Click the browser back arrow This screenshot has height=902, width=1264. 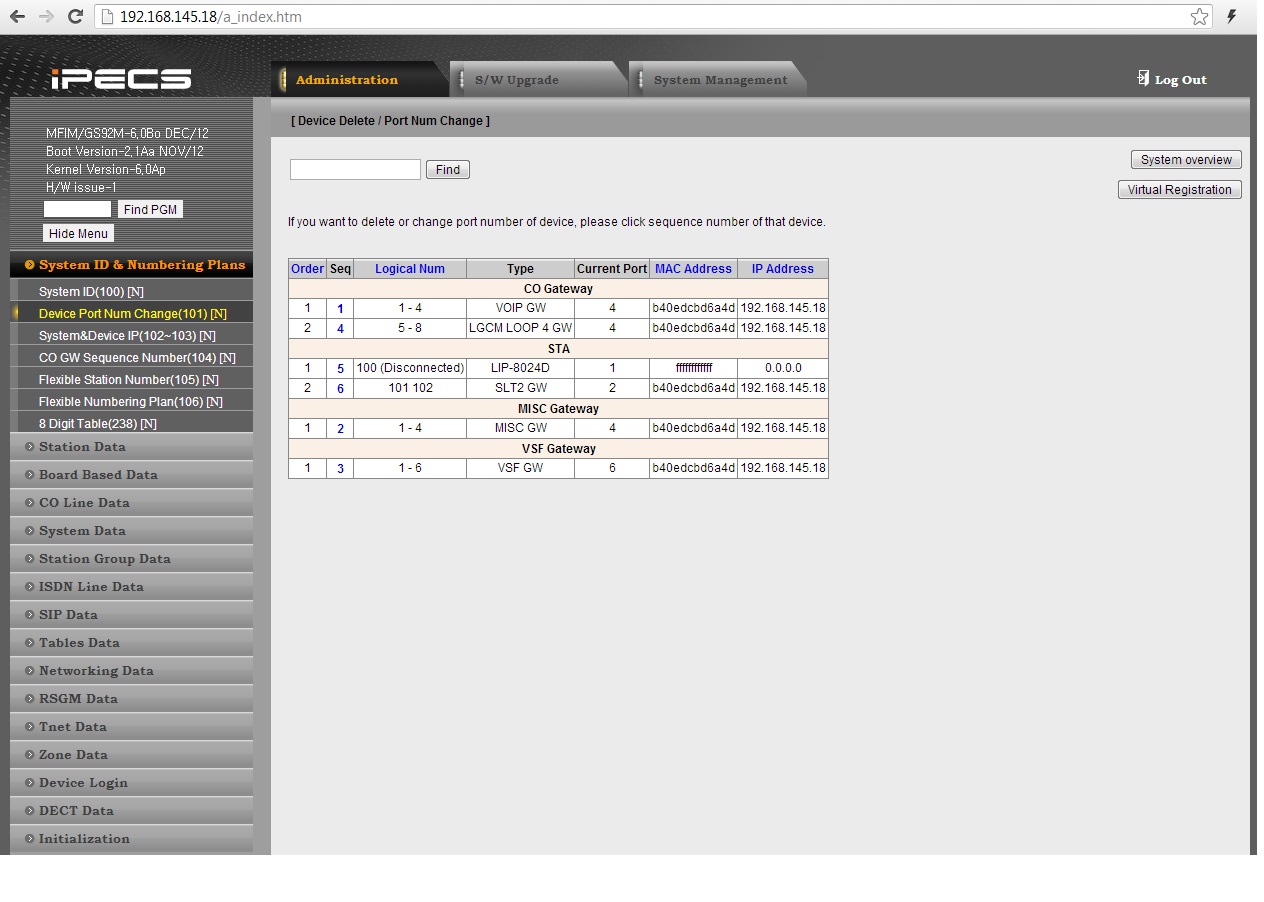[x=17, y=17]
